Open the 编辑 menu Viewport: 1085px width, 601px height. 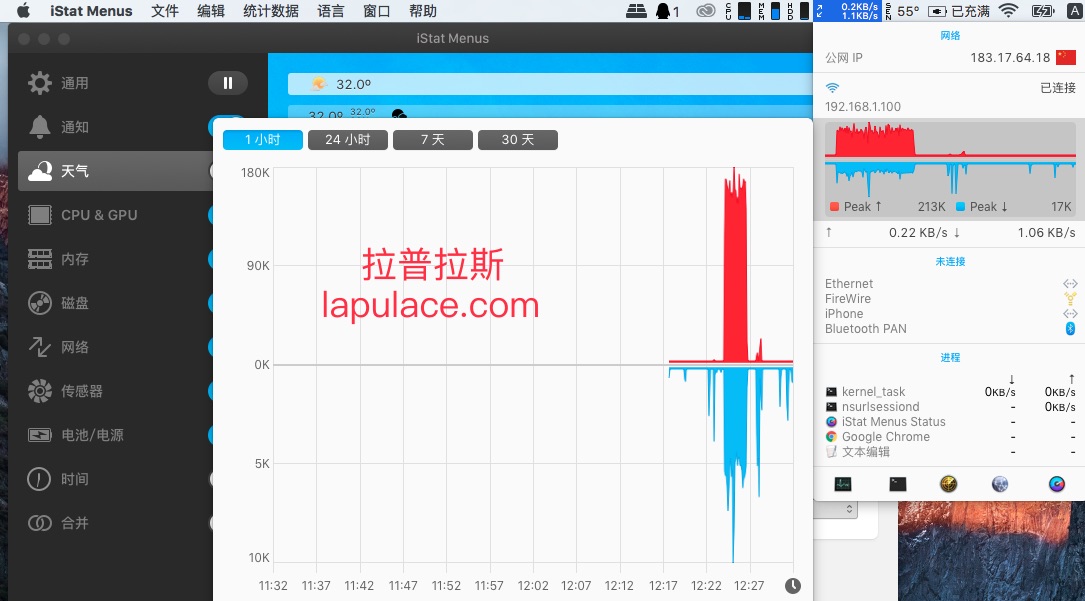(210, 11)
